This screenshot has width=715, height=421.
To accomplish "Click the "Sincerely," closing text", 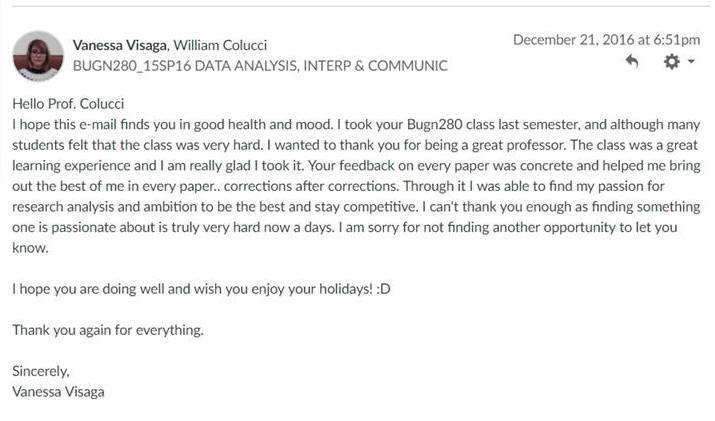I will pos(40,371).
